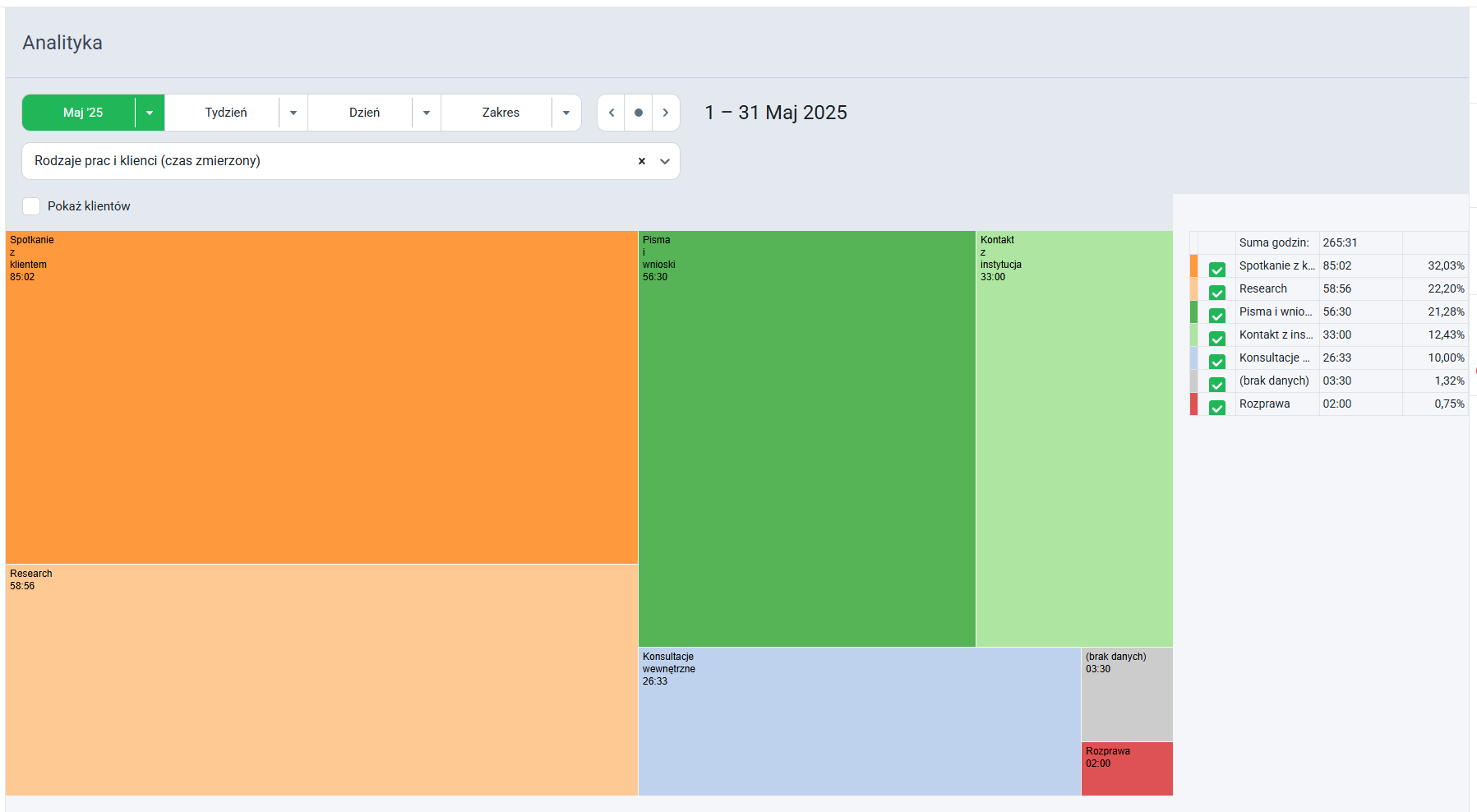
Task: Click the Konsultacje wewnętrzne treemap tile
Action: tap(859, 722)
